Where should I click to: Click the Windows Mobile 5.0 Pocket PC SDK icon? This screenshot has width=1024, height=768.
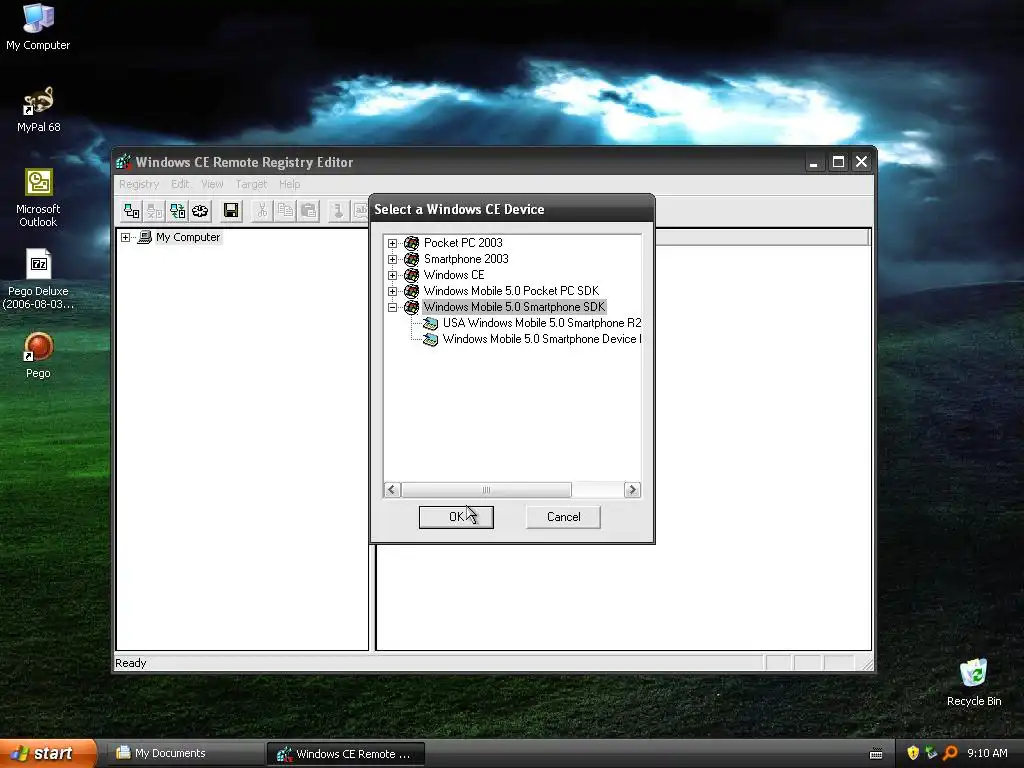(411, 291)
